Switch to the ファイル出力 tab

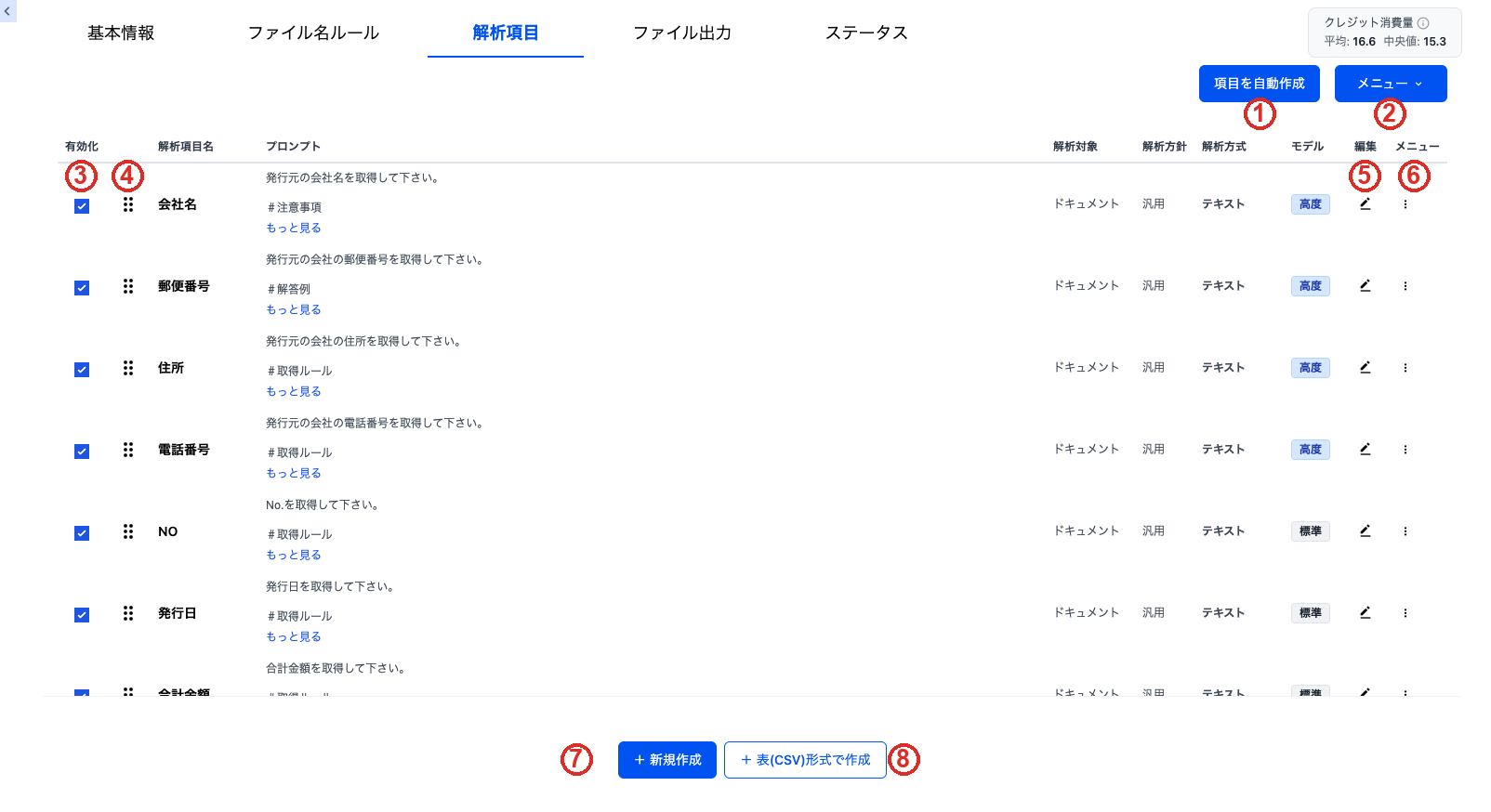(x=682, y=33)
